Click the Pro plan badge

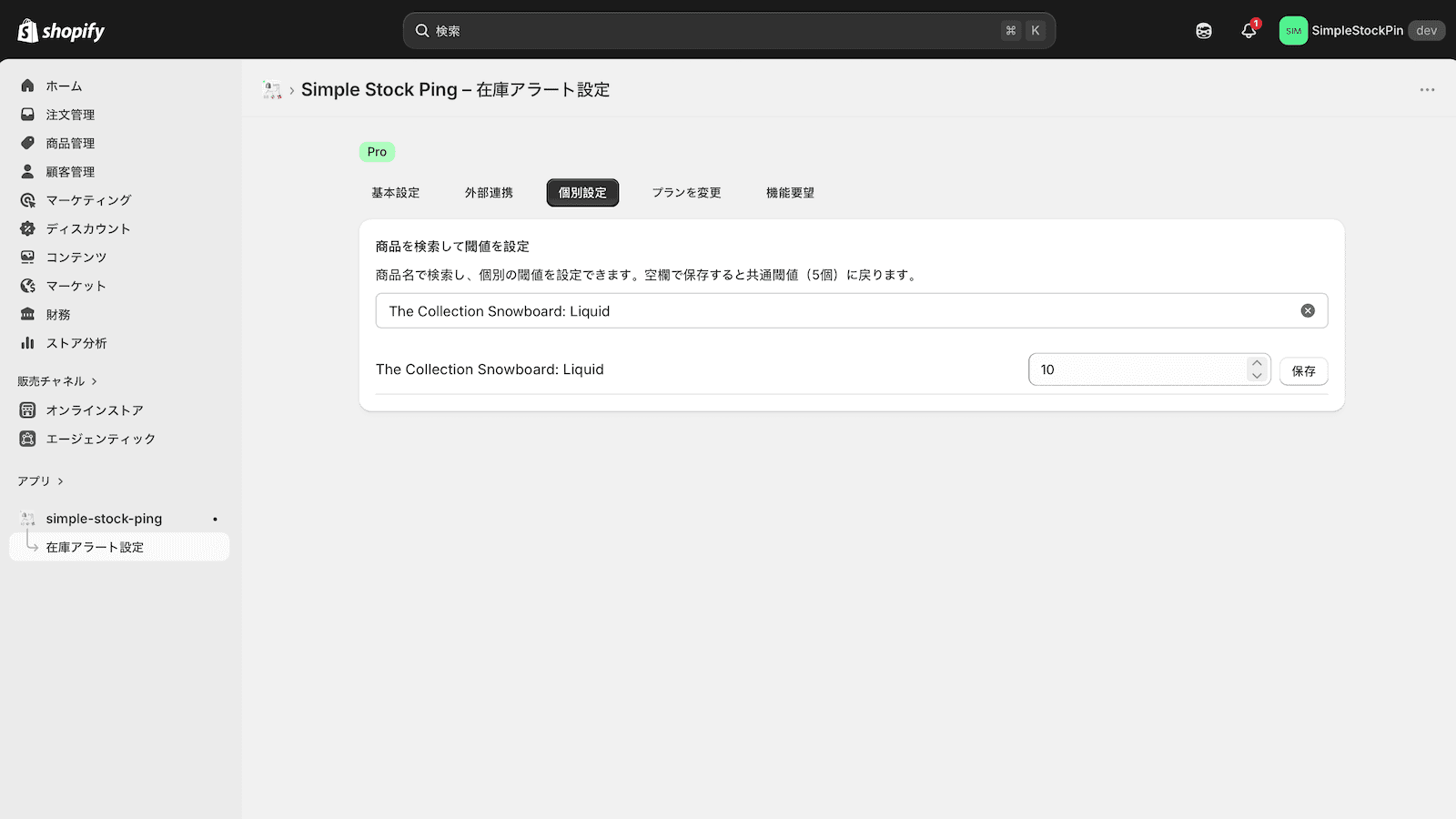(377, 152)
